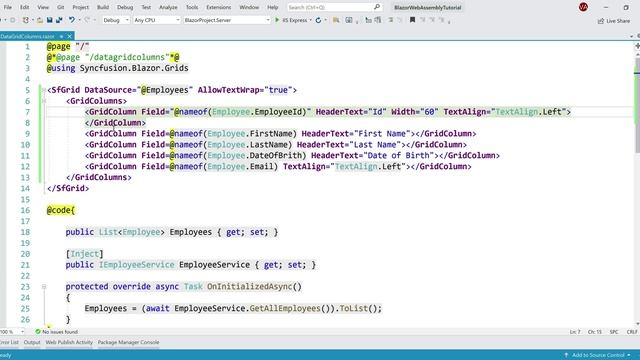Open the Analyze menu

[x=168, y=7]
